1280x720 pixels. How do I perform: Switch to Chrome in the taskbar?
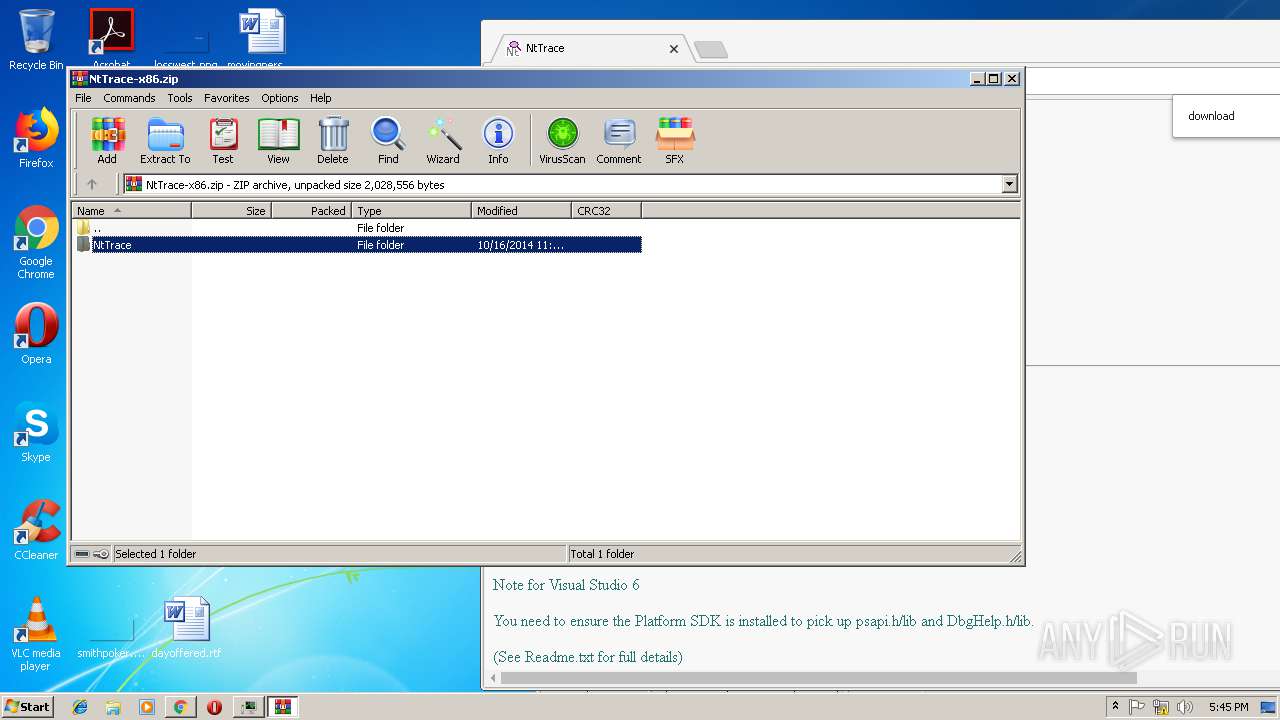coord(180,707)
